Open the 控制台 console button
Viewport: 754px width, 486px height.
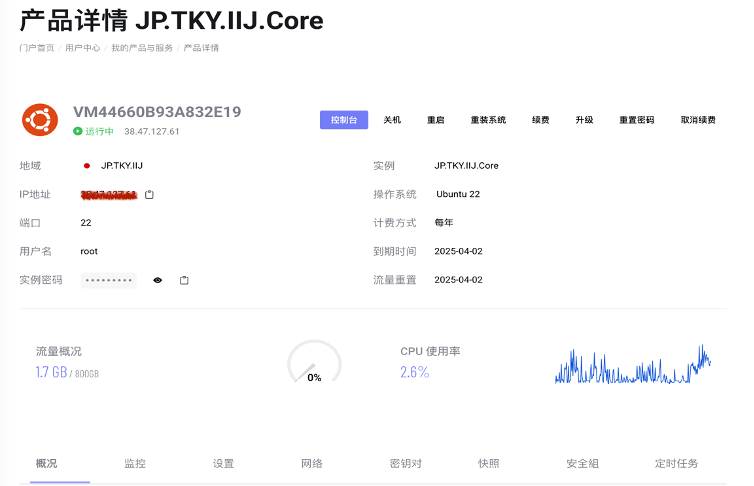(344, 120)
